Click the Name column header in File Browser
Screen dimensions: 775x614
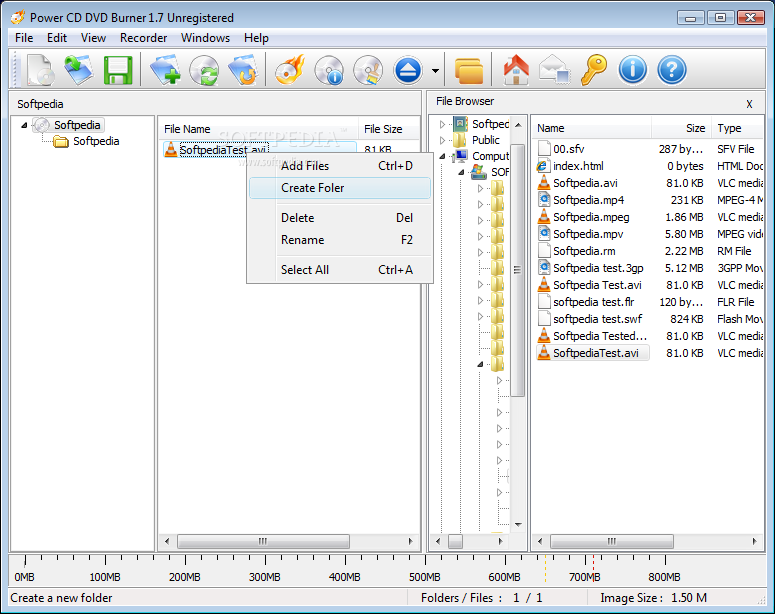pos(592,129)
